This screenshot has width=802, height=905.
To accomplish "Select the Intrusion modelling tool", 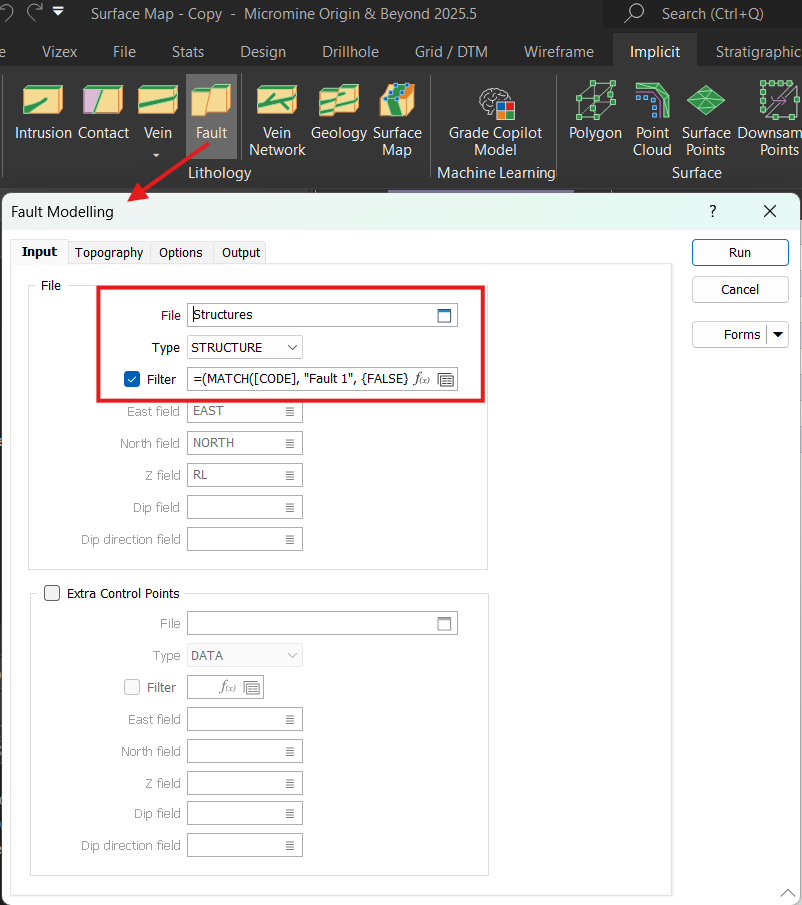I will pyautogui.click(x=43, y=112).
